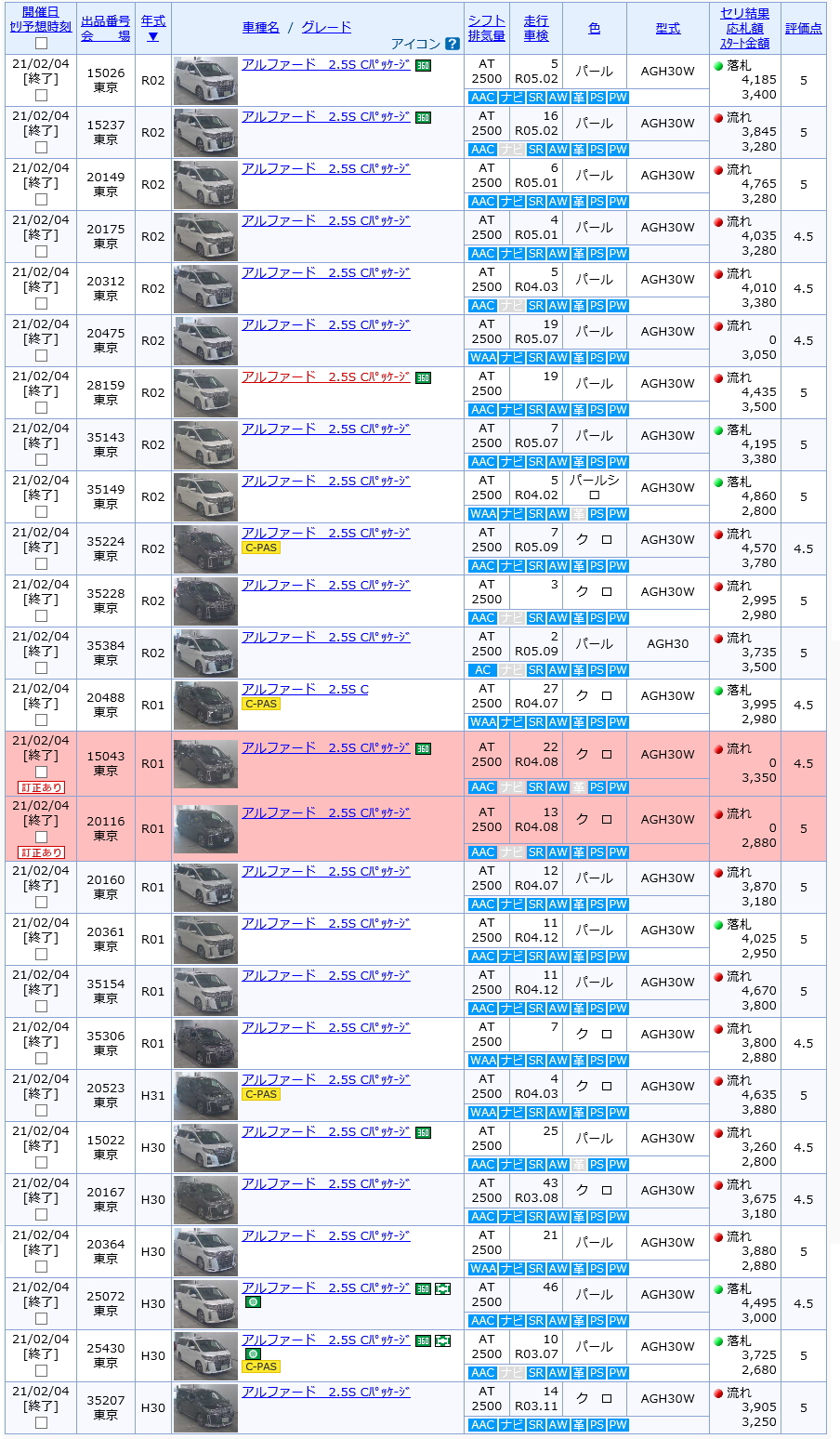Open the car thumbnail for lot 20167
The height and width of the screenshot is (1439, 840).
(205, 1200)
